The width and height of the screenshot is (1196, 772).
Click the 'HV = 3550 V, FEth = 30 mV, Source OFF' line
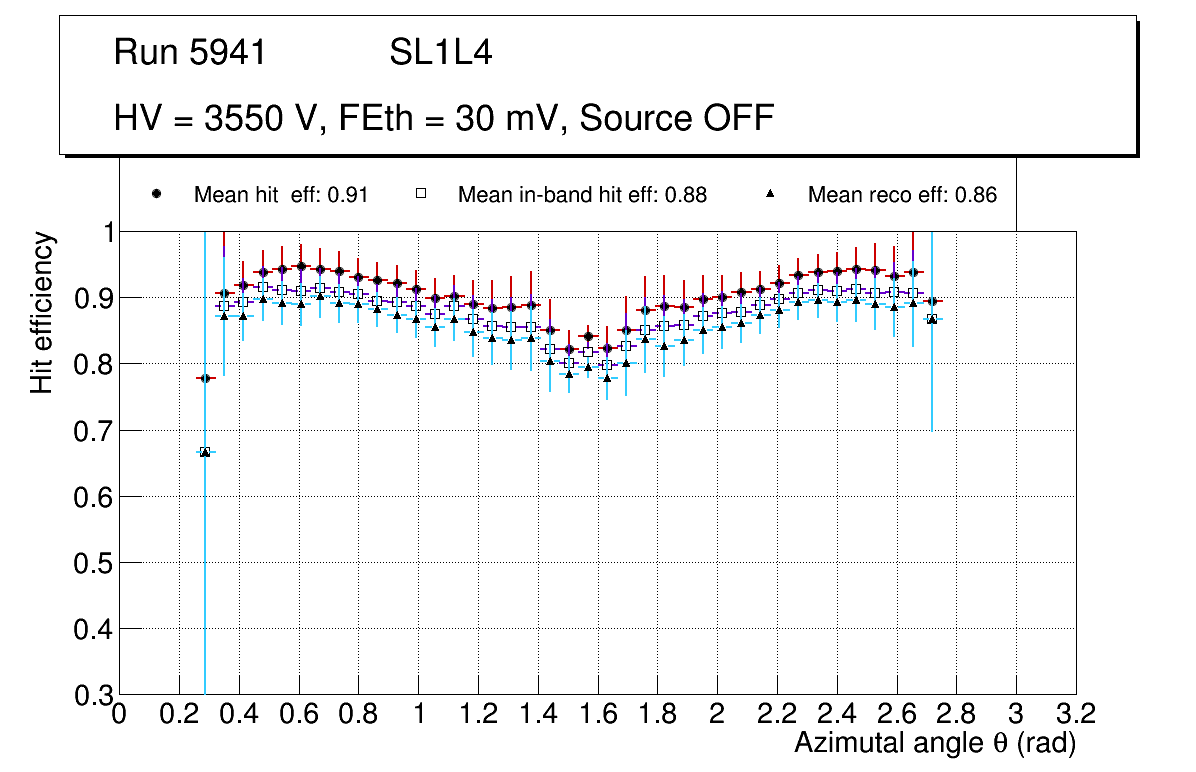click(x=444, y=118)
